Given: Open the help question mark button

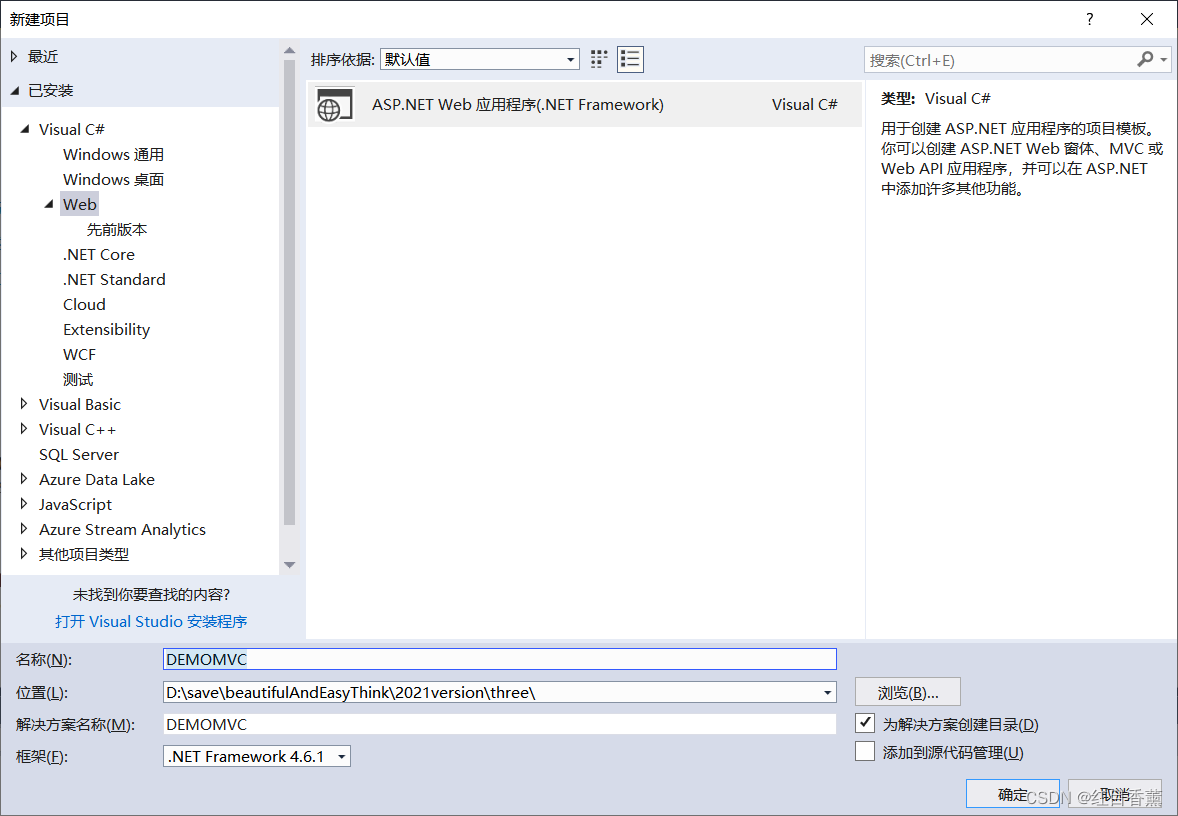Looking at the screenshot, I should [1089, 20].
